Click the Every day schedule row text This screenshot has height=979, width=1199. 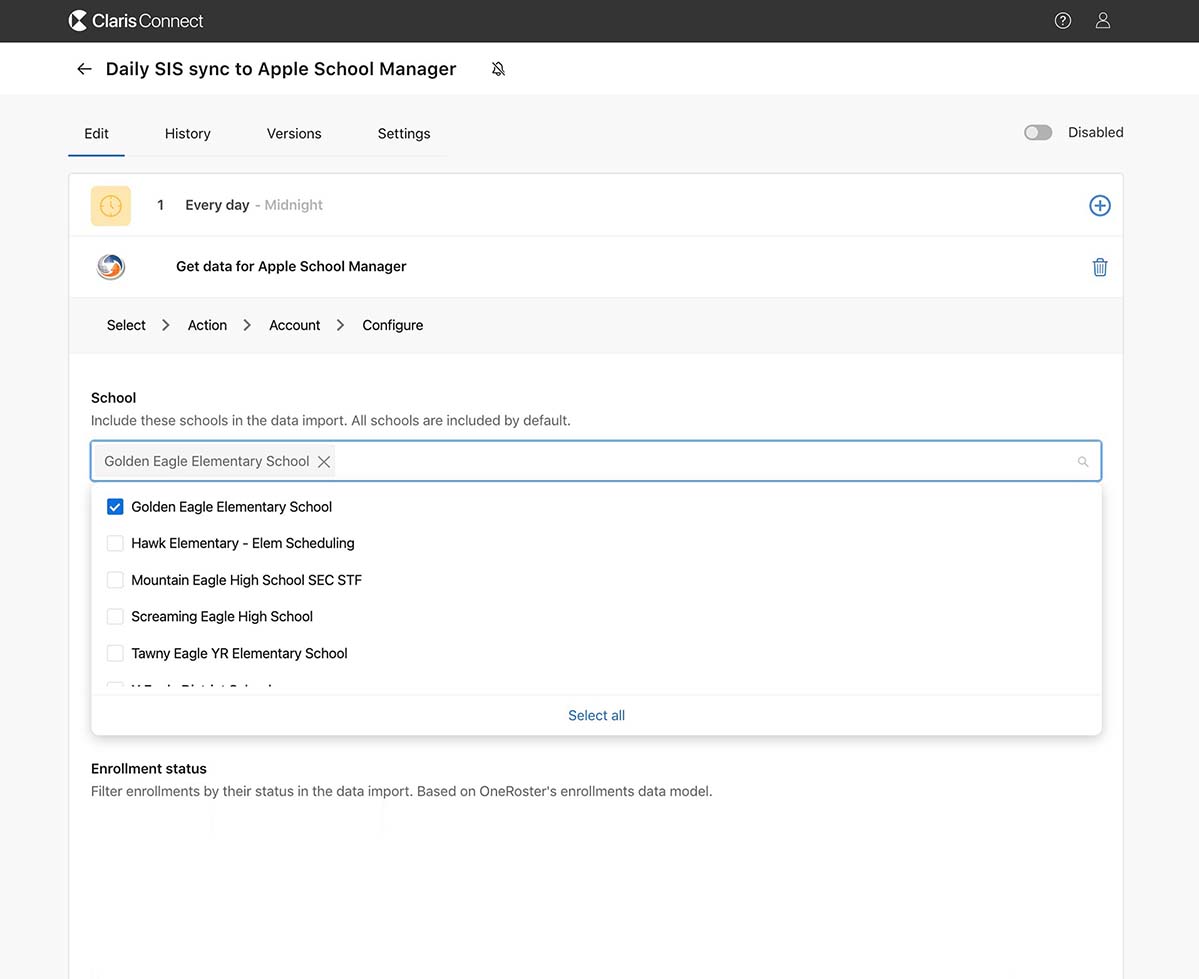[217, 205]
